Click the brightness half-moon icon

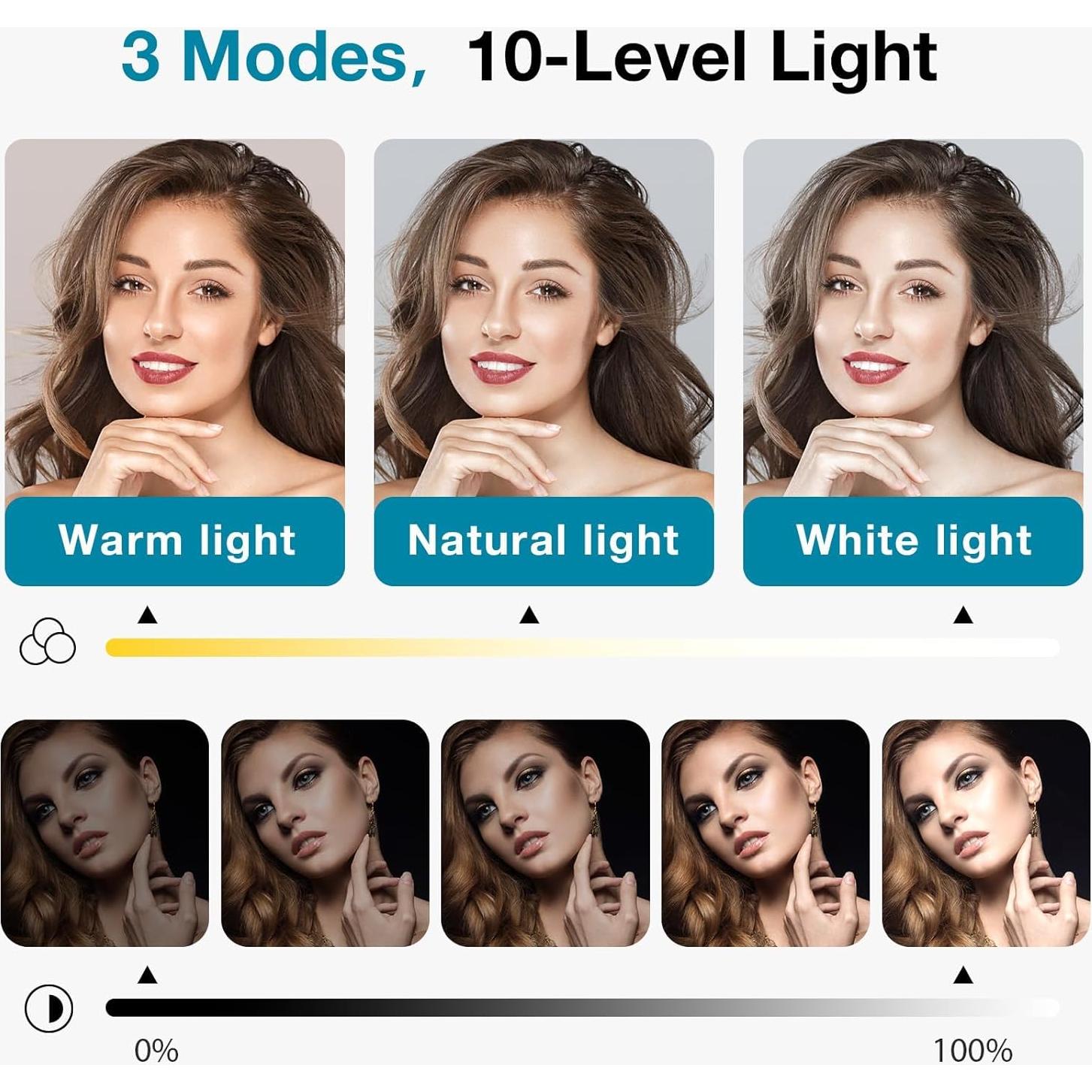coord(49,1009)
